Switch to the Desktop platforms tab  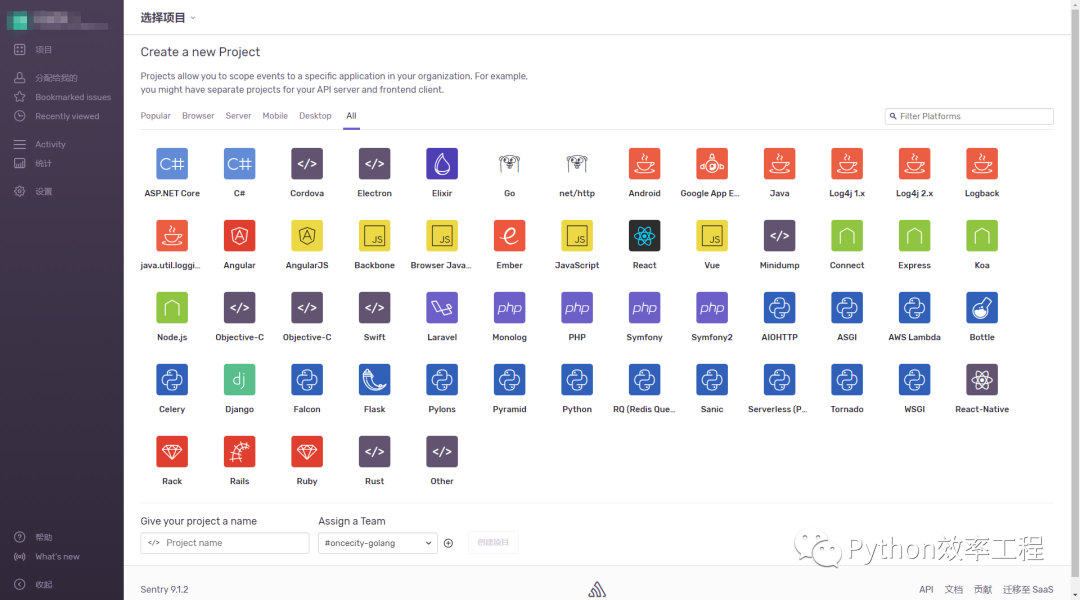pos(315,116)
